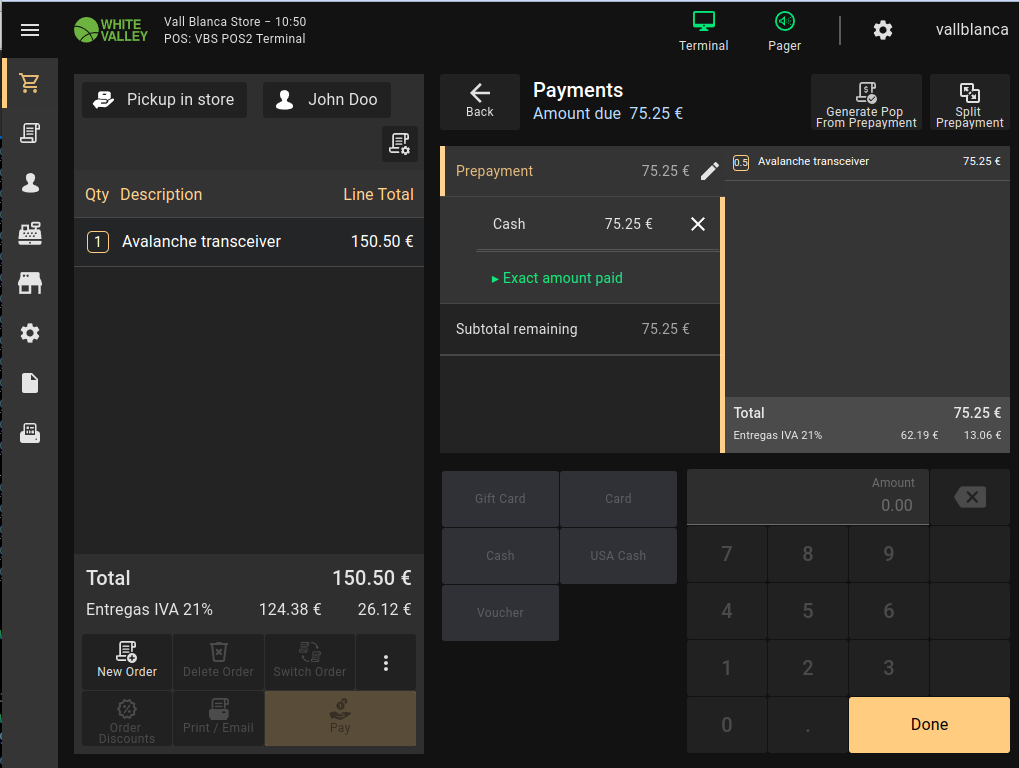
Task: Select the shopping cart sidebar icon
Action: point(30,83)
